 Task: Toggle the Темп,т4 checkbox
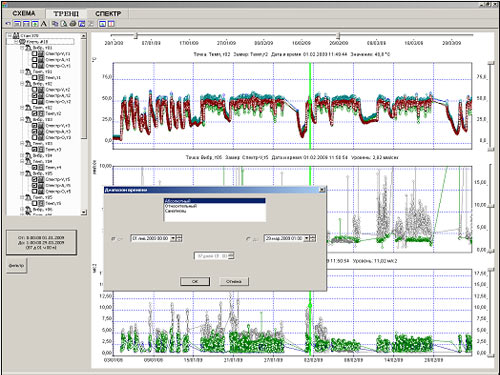(34, 167)
